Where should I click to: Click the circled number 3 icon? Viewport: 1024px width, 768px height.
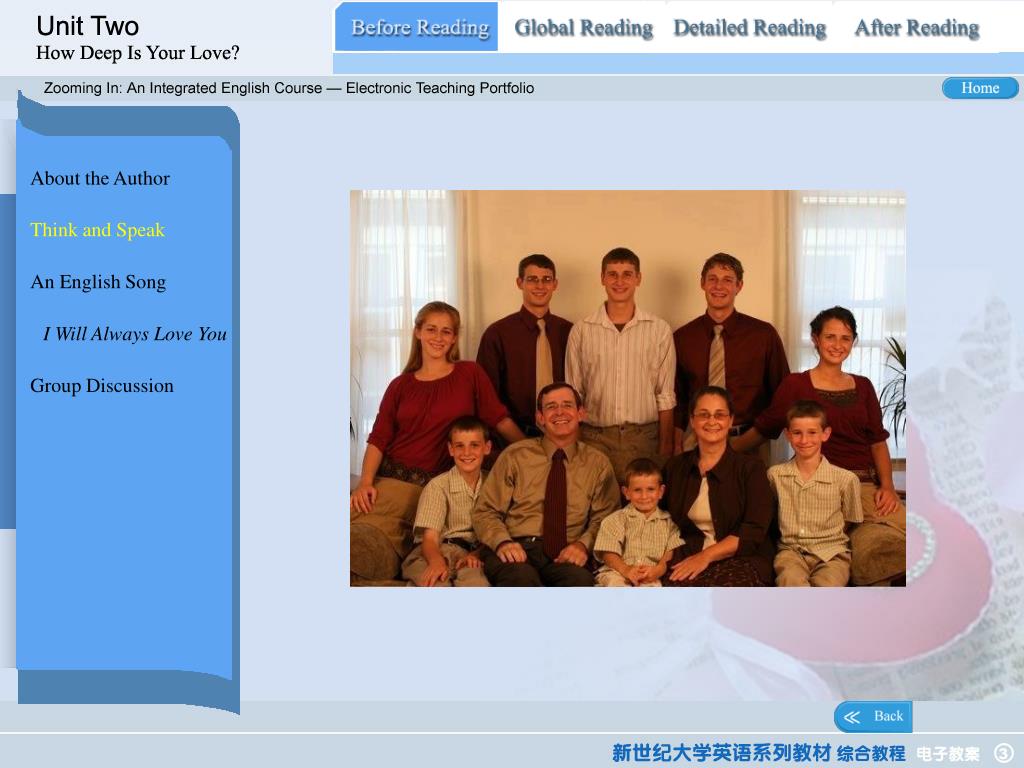click(1003, 753)
